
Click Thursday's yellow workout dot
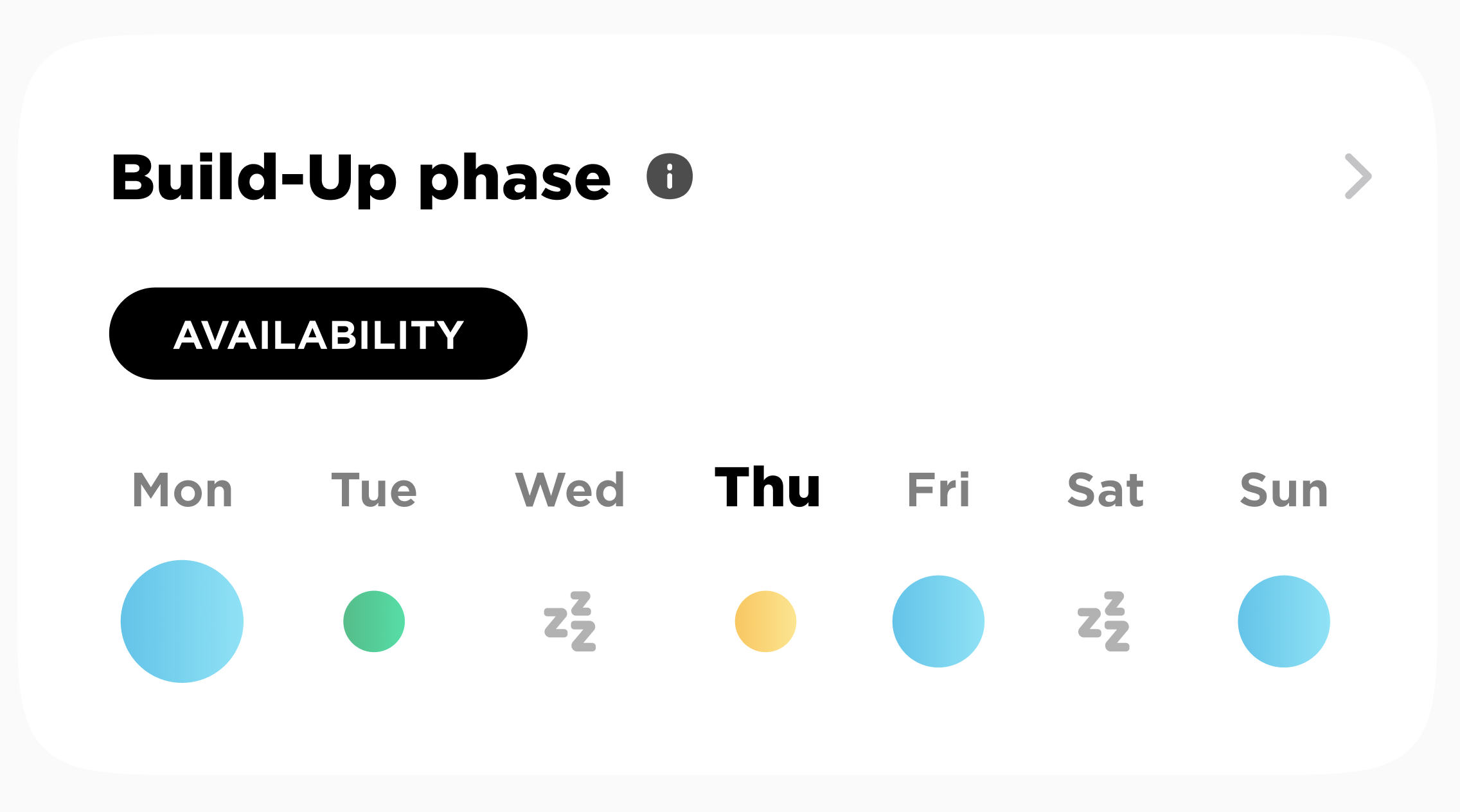click(x=765, y=621)
